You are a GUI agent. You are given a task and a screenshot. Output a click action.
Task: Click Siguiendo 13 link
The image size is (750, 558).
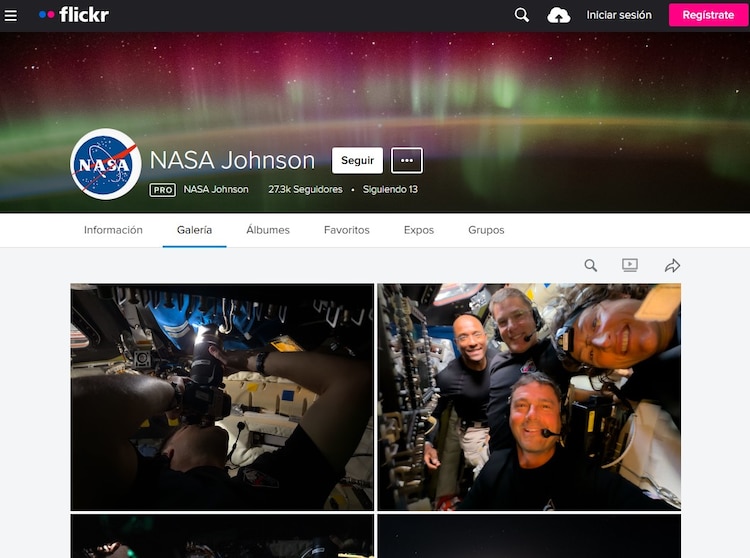pos(390,189)
